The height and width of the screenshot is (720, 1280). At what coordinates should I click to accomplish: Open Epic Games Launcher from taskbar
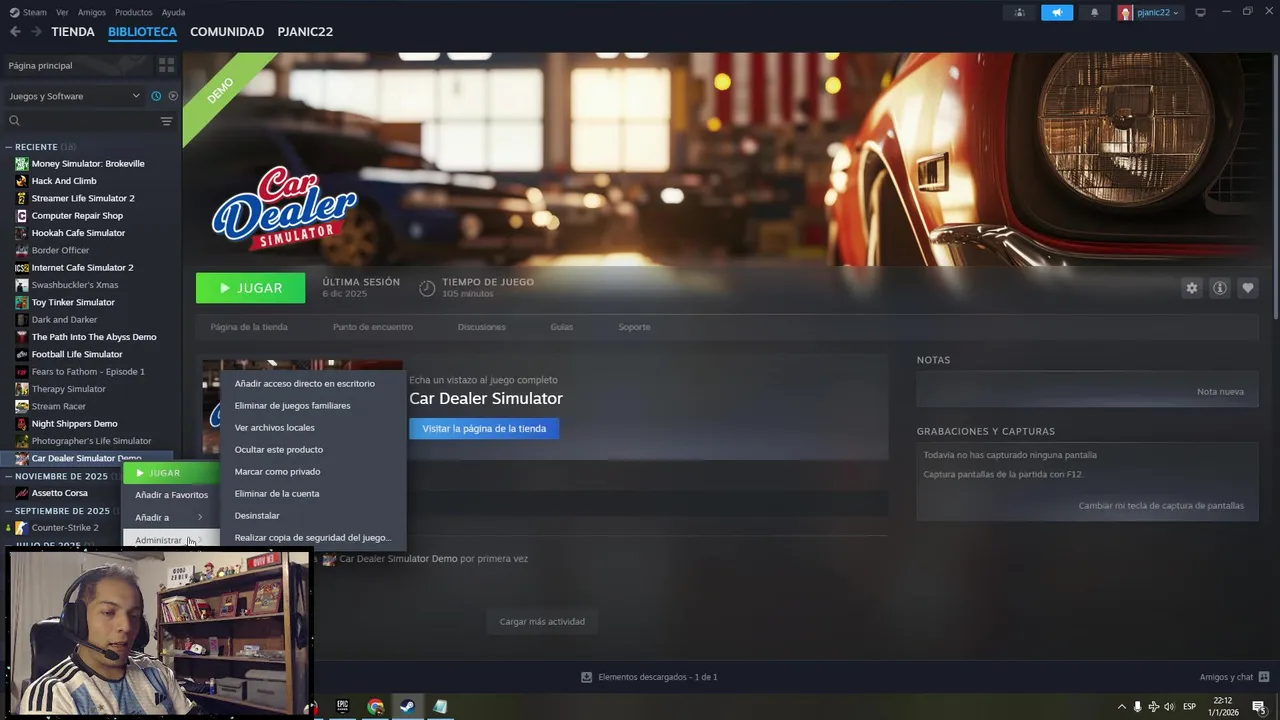point(343,706)
